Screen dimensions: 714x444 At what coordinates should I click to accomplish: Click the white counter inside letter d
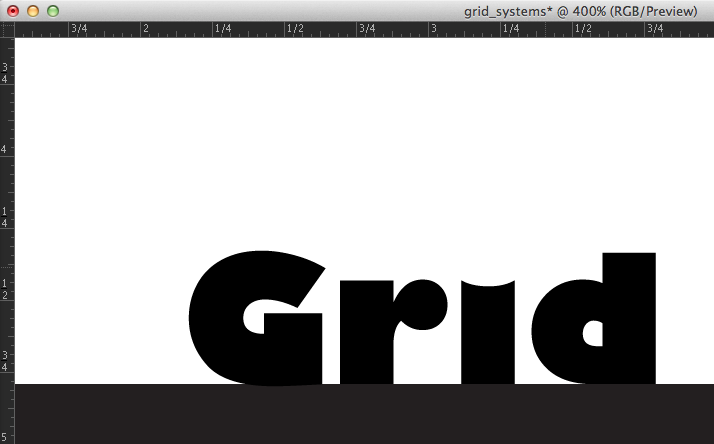coord(593,334)
